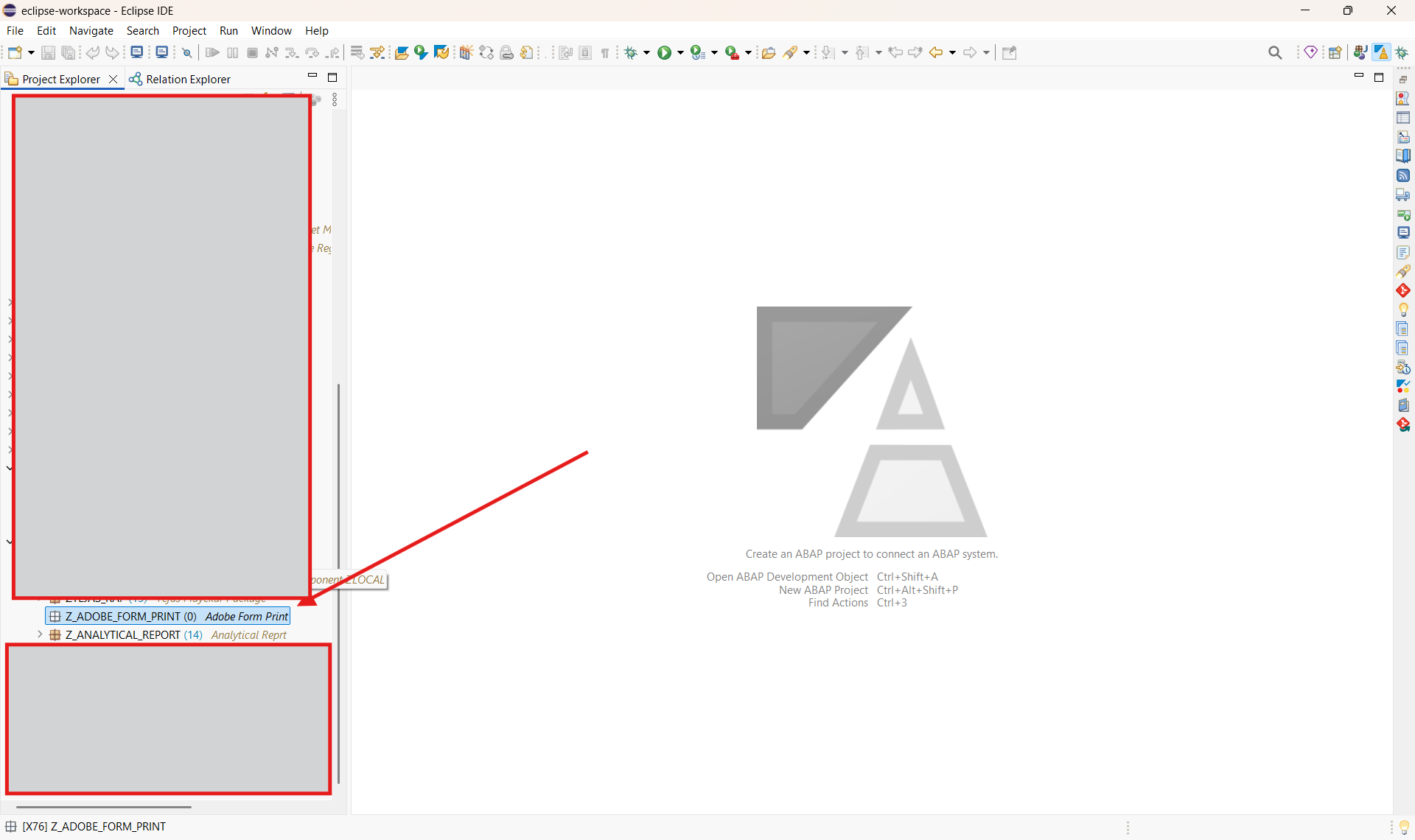Image resolution: width=1415 pixels, height=840 pixels.
Task: Open the Back history dropdown arrow
Action: point(952,52)
